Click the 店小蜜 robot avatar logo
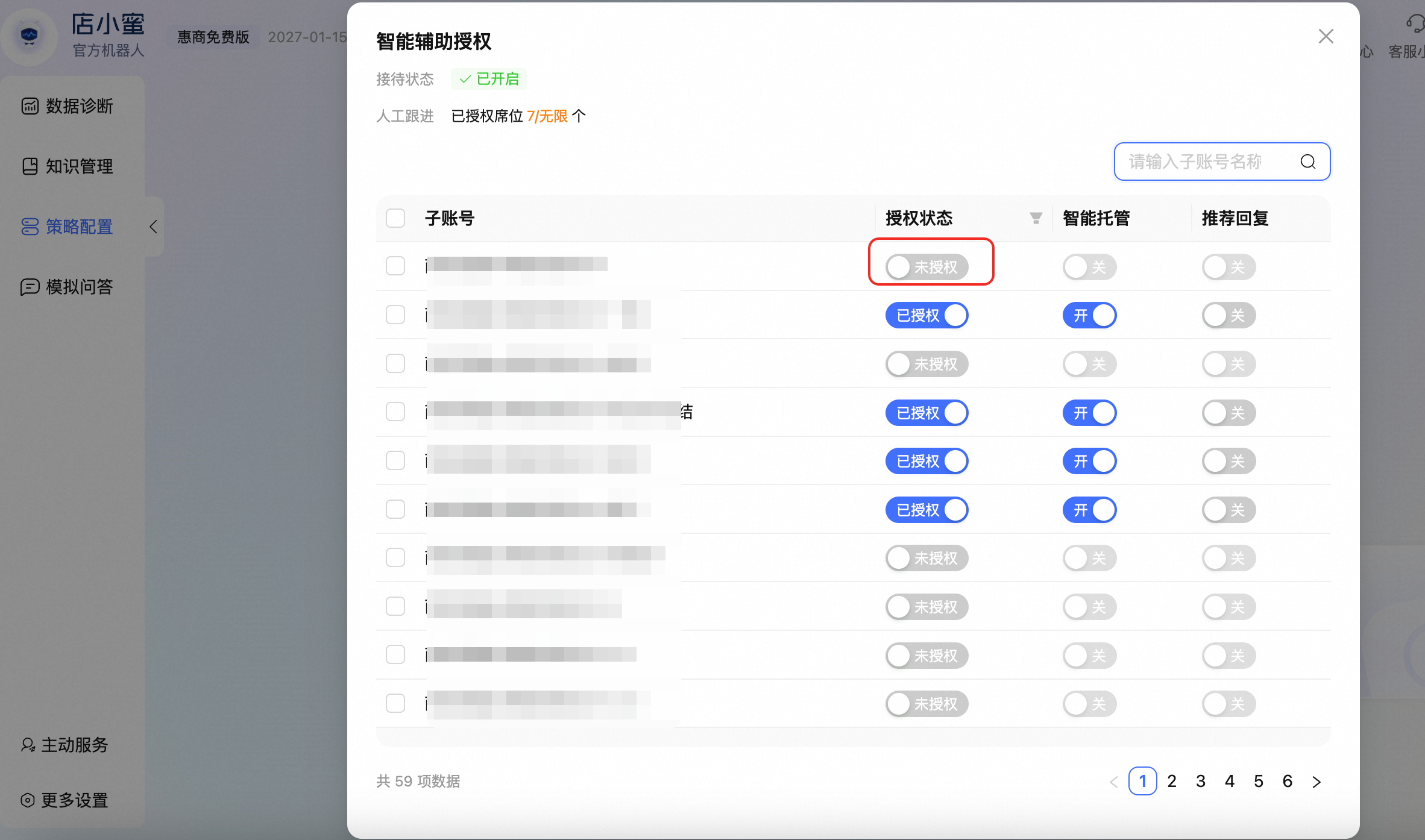The image size is (1425, 840). coord(29,36)
